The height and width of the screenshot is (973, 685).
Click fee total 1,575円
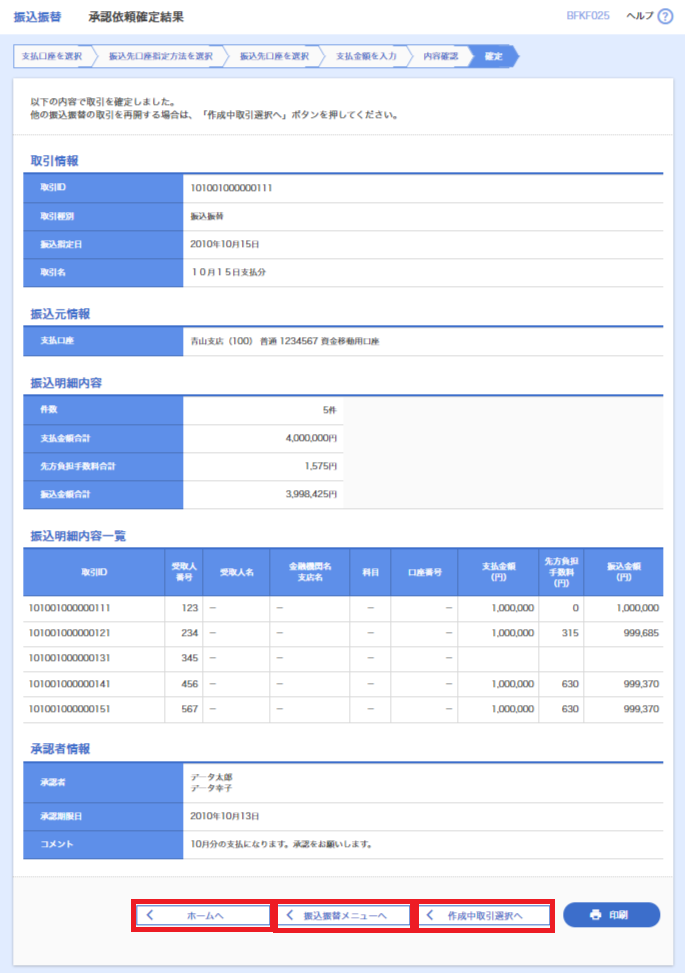[x=321, y=465]
